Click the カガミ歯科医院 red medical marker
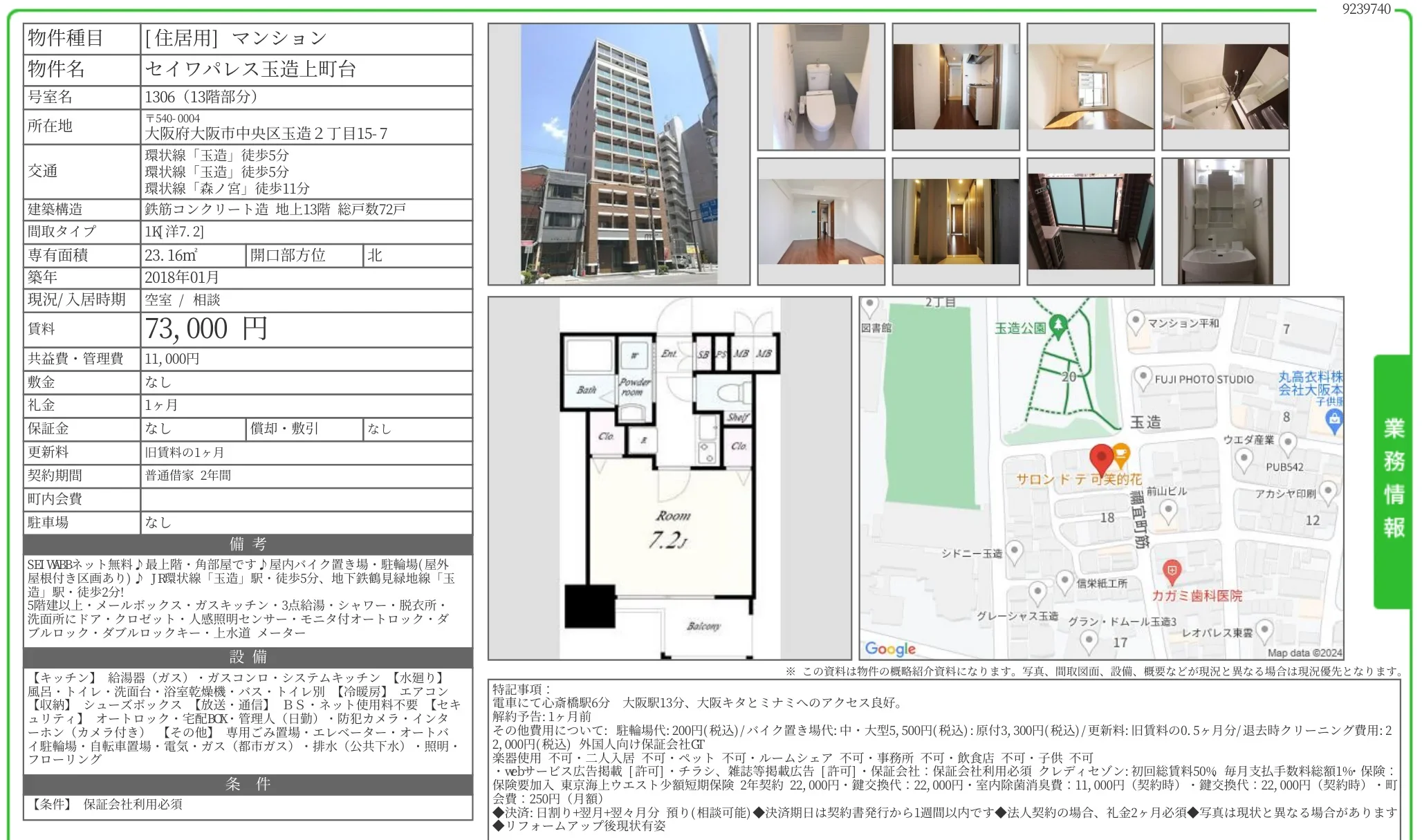This screenshot has width=1422, height=840. [1172, 571]
